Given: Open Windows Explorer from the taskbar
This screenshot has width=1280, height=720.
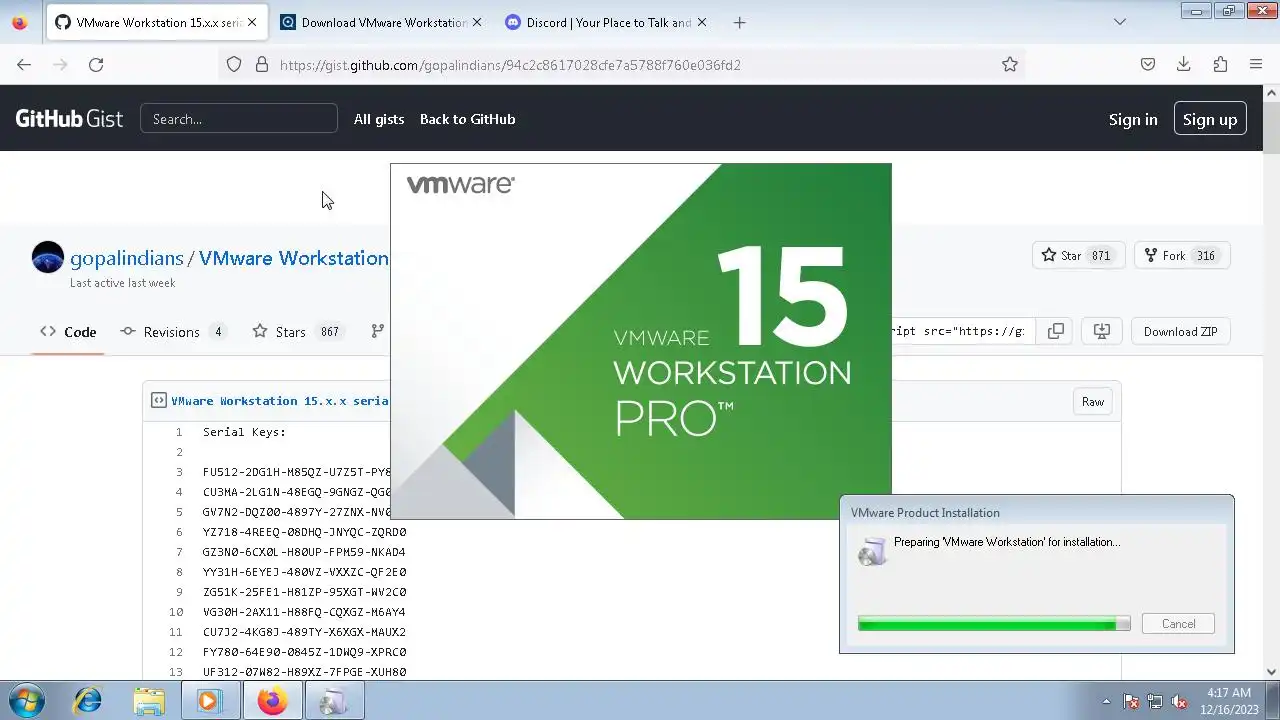Looking at the screenshot, I should (x=149, y=701).
